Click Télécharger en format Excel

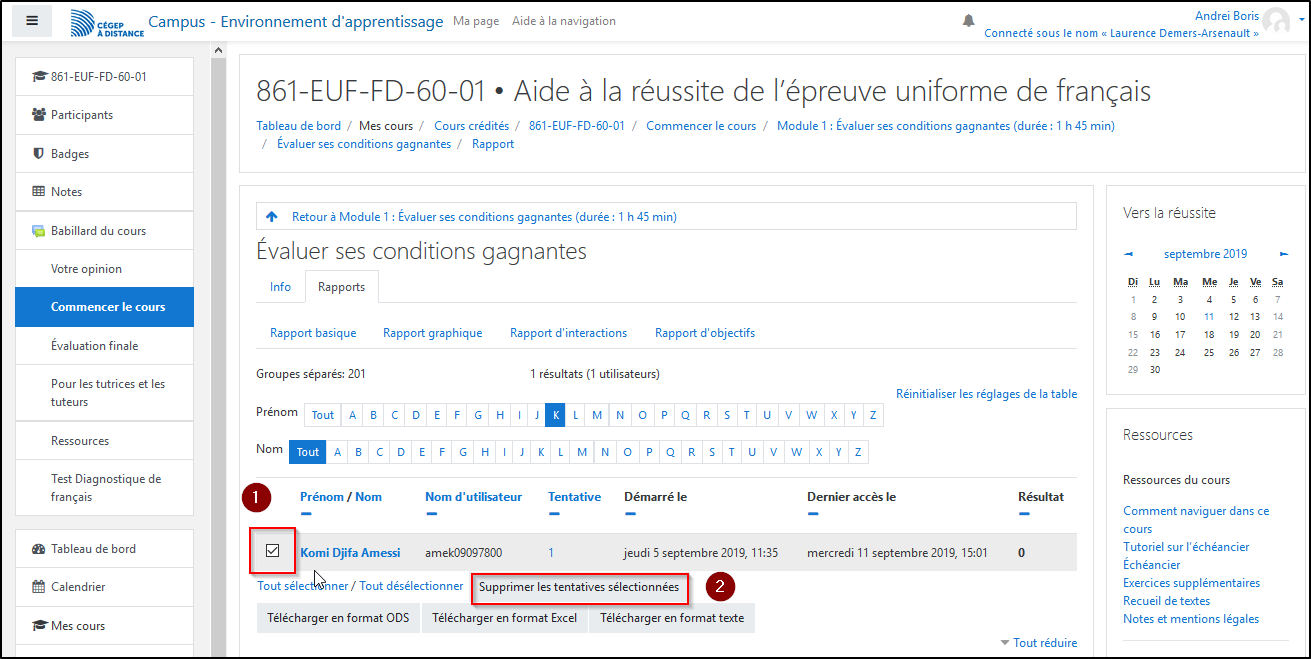click(x=504, y=618)
